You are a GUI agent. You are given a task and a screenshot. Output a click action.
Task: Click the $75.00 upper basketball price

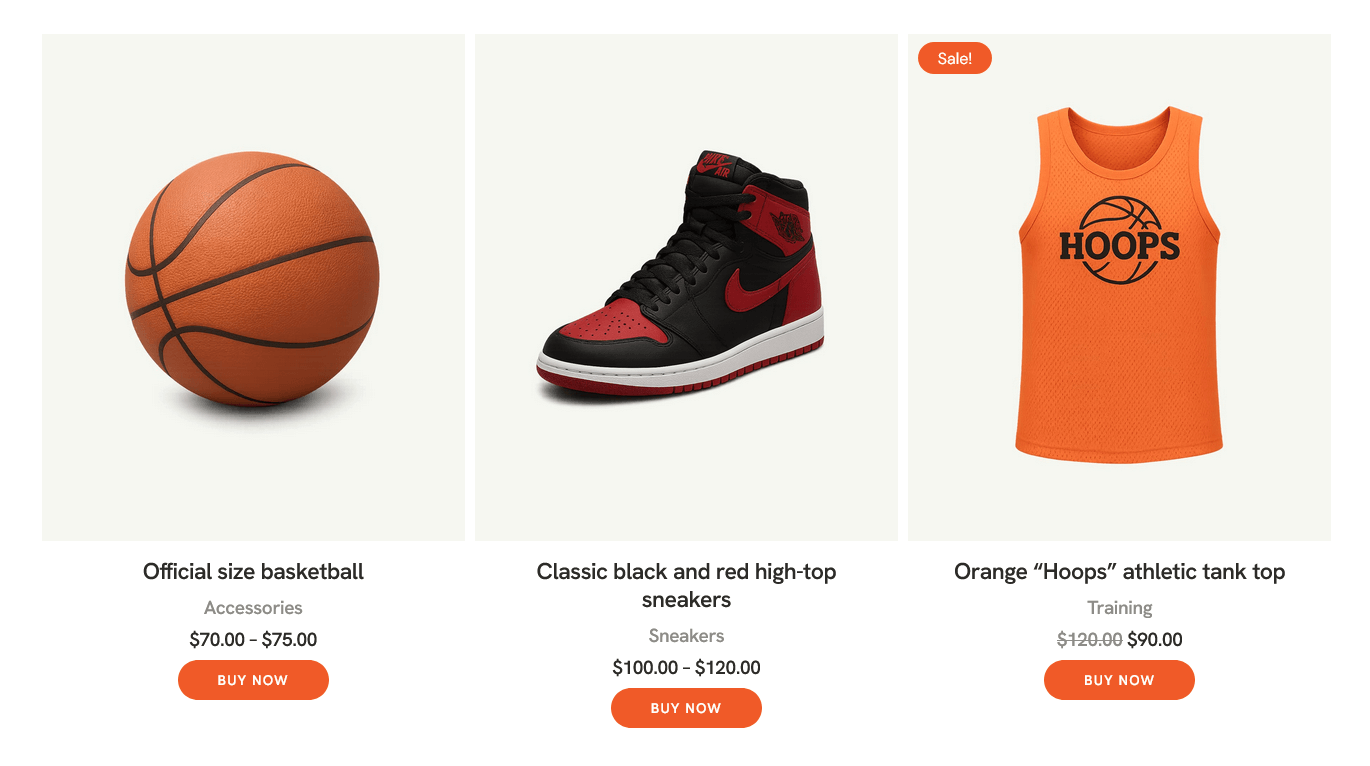(x=289, y=640)
